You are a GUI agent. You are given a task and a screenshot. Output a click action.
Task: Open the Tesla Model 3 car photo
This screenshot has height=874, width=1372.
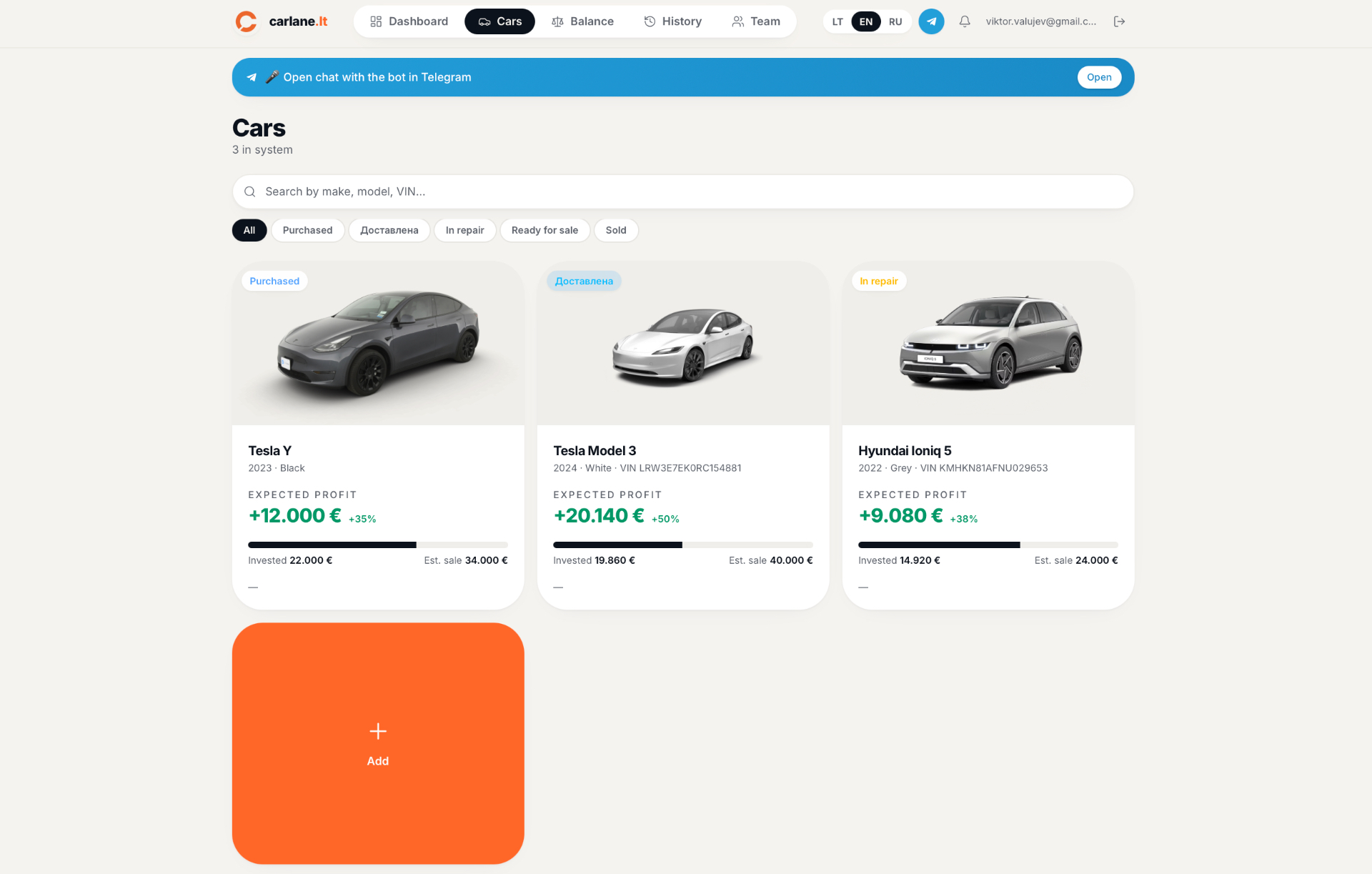[x=683, y=343]
